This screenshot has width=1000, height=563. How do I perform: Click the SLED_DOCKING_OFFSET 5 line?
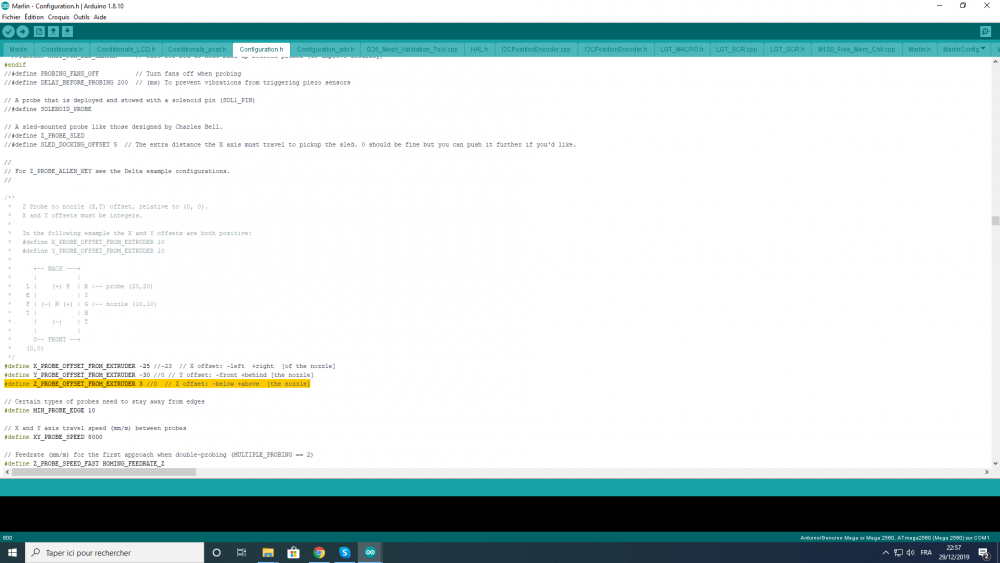(x=290, y=145)
